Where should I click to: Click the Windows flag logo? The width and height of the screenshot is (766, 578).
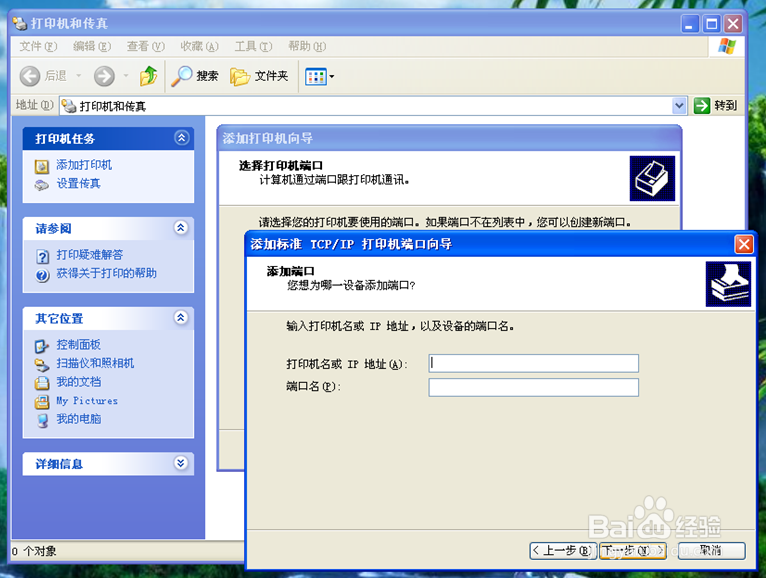(726, 47)
